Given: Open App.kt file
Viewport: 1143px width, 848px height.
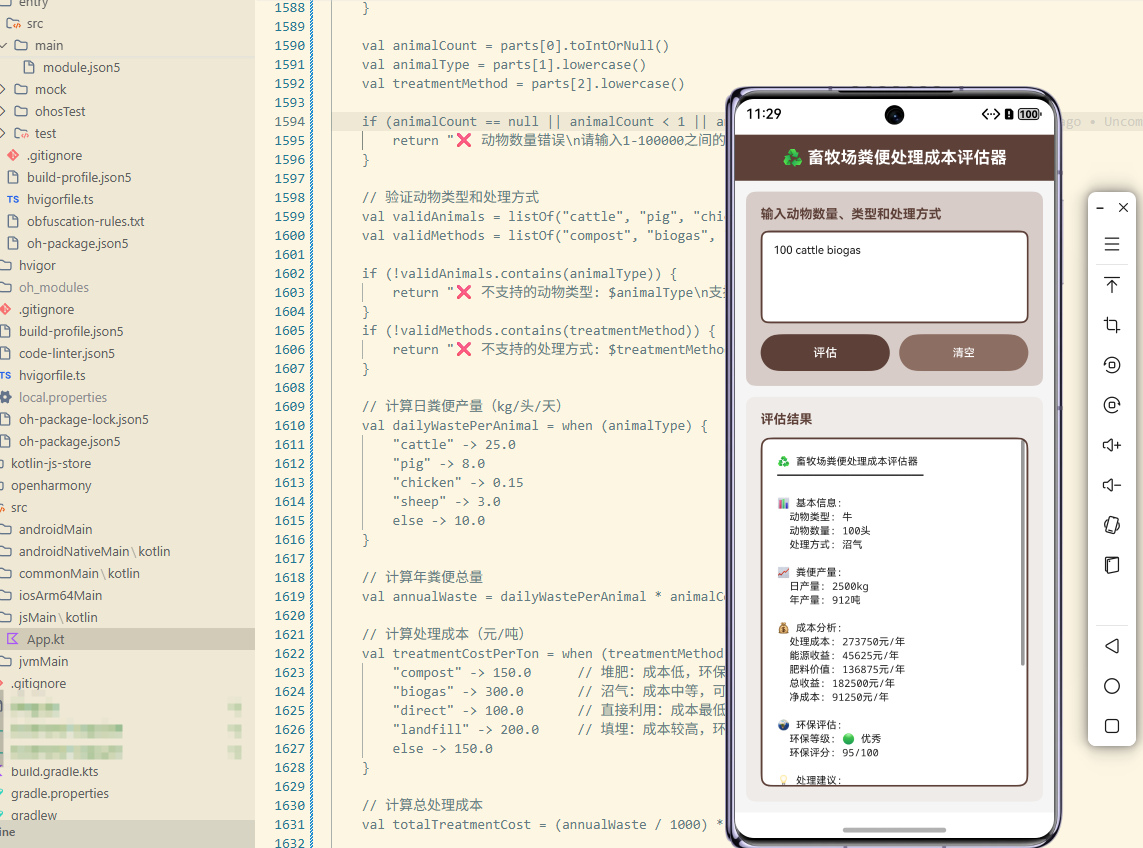Looking at the screenshot, I should (x=45, y=639).
